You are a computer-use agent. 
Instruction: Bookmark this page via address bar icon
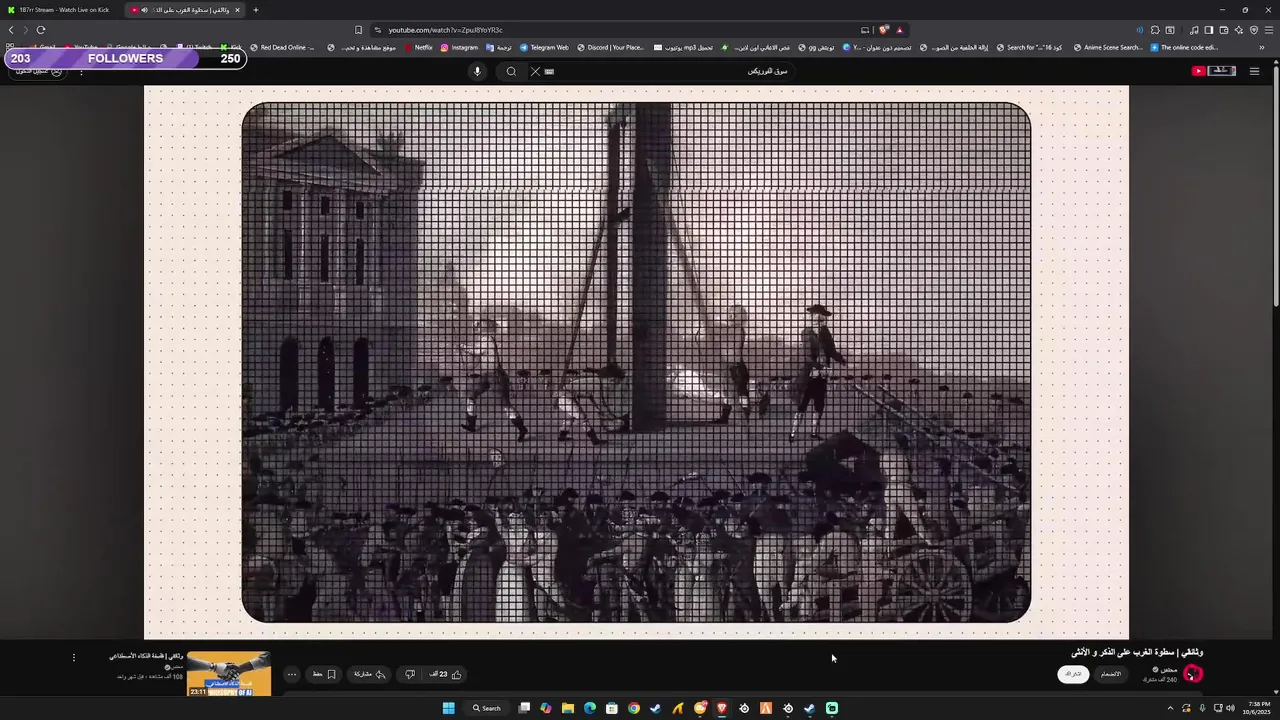tap(359, 30)
